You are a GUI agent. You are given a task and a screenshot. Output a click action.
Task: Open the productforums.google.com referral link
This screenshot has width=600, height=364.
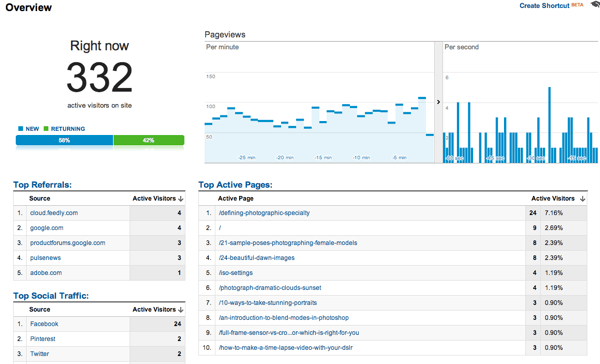pos(67,243)
